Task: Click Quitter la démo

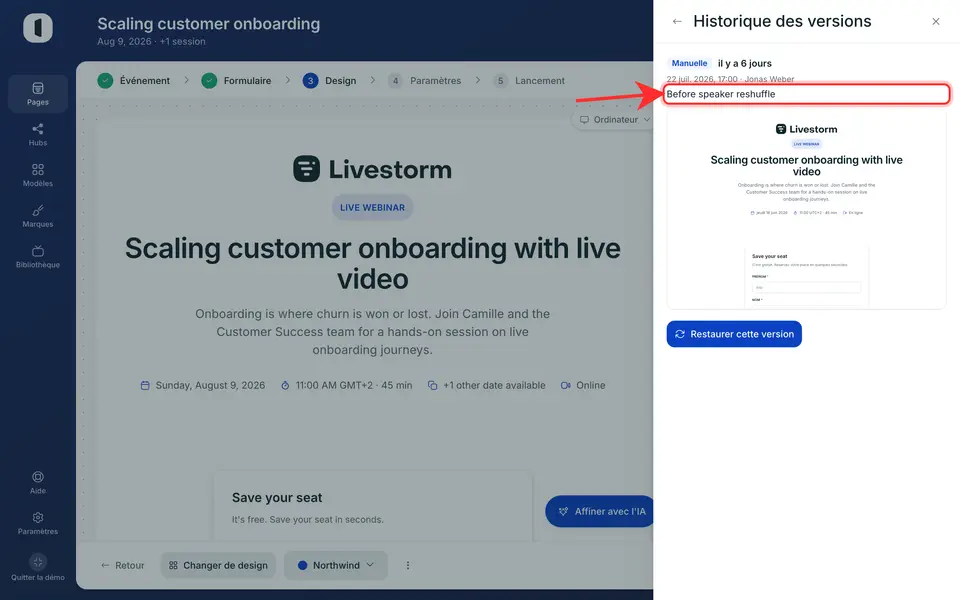Action: pyautogui.click(x=38, y=568)
